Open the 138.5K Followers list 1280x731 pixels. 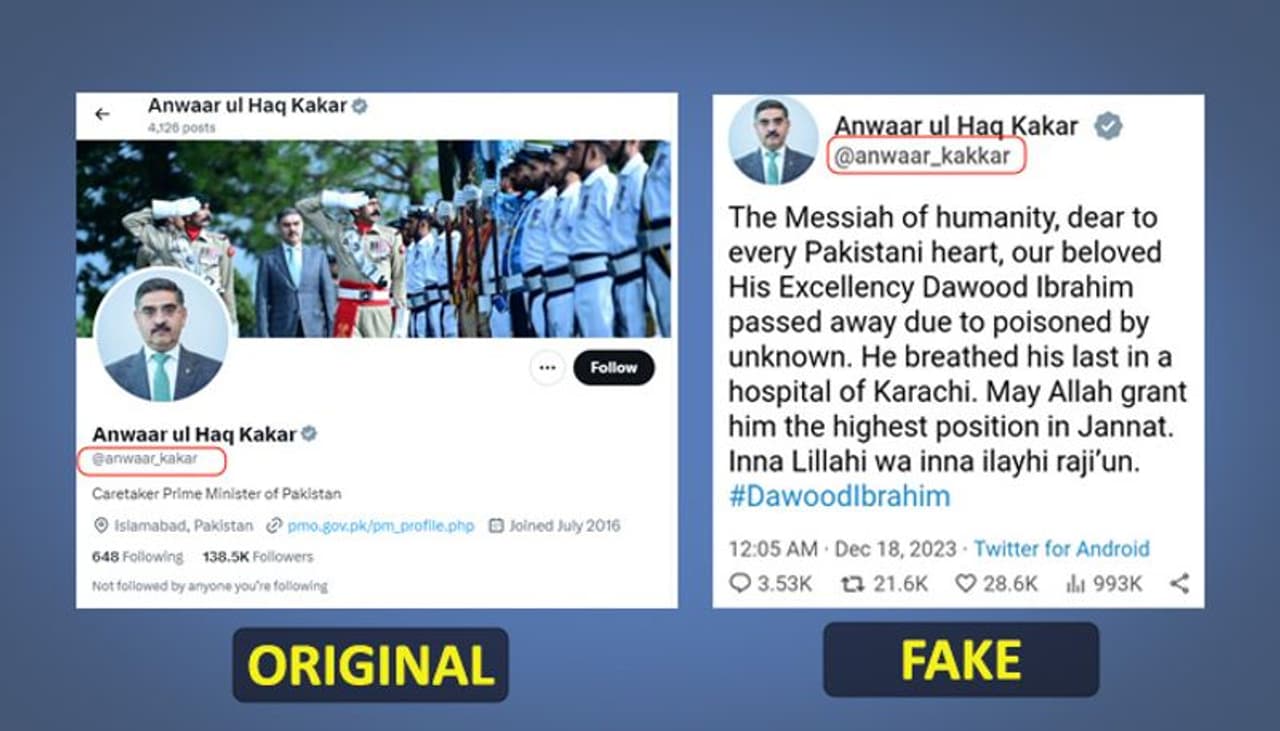257,556
